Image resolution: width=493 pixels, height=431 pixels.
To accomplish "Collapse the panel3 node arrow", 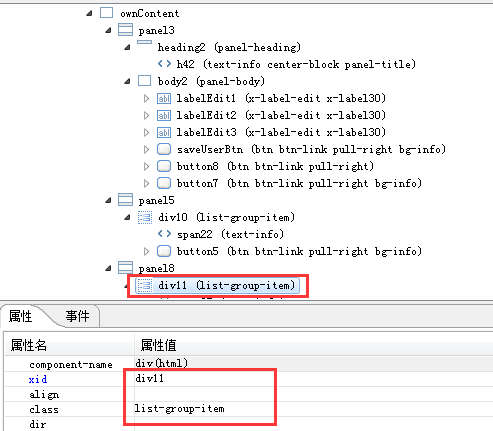I will coord(108,30).
